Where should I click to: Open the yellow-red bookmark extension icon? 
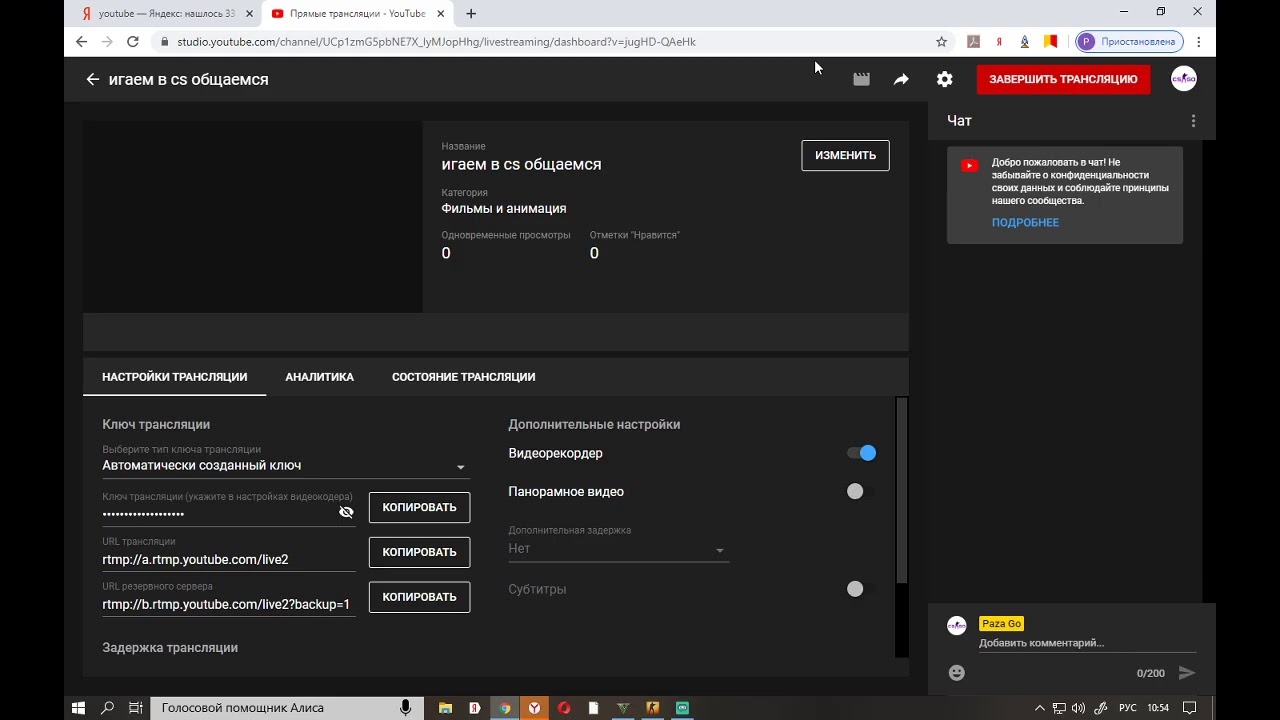click(1051, 42)
